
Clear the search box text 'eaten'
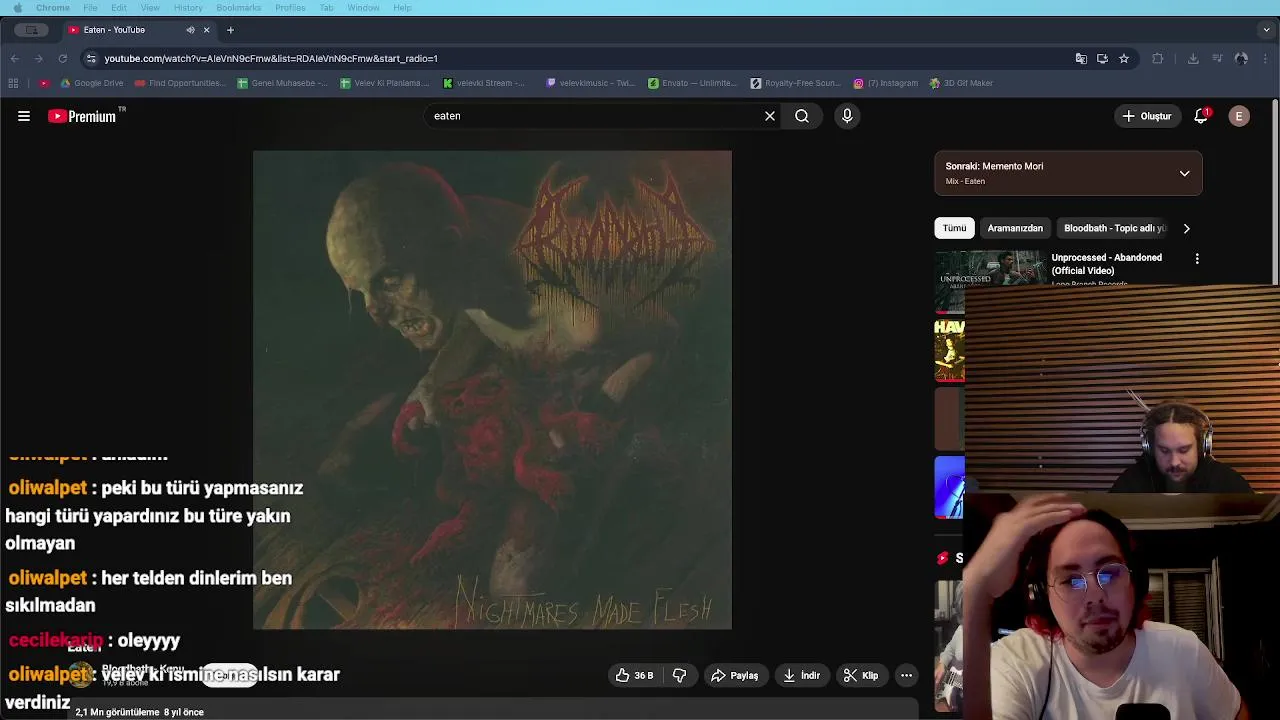click(770, 116)
